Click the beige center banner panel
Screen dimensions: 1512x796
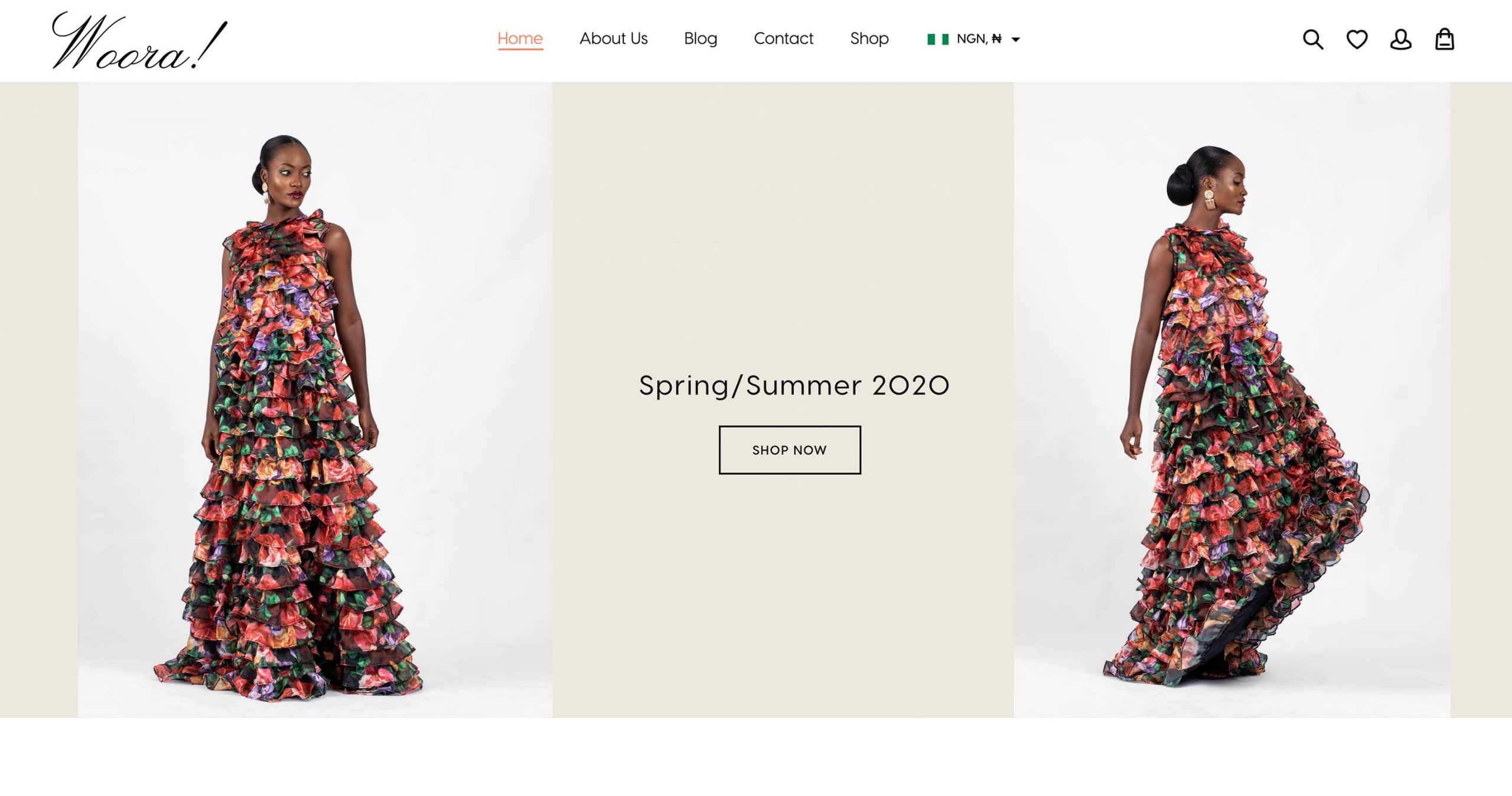coord(783,236)
